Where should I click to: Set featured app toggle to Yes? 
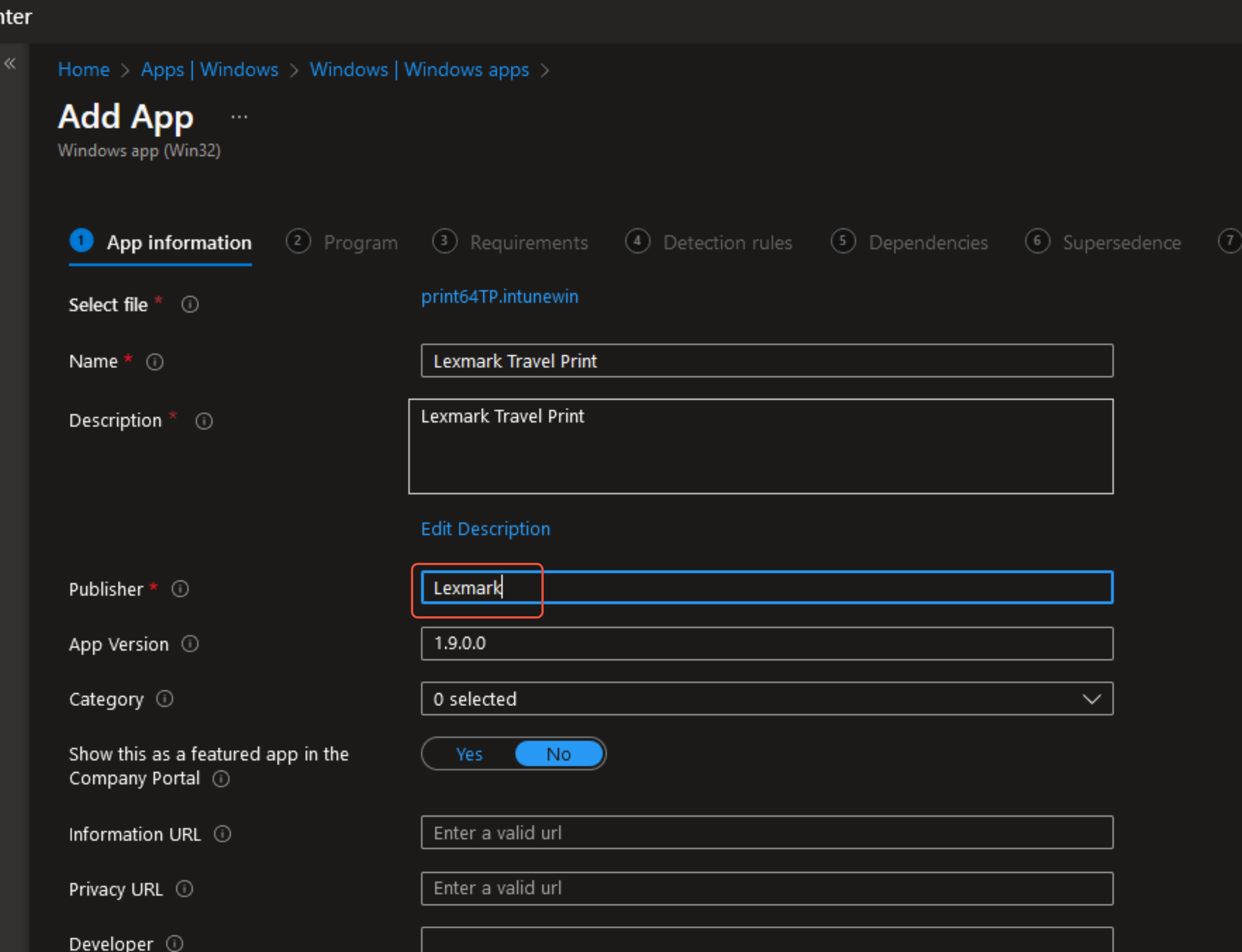[469, 754]
